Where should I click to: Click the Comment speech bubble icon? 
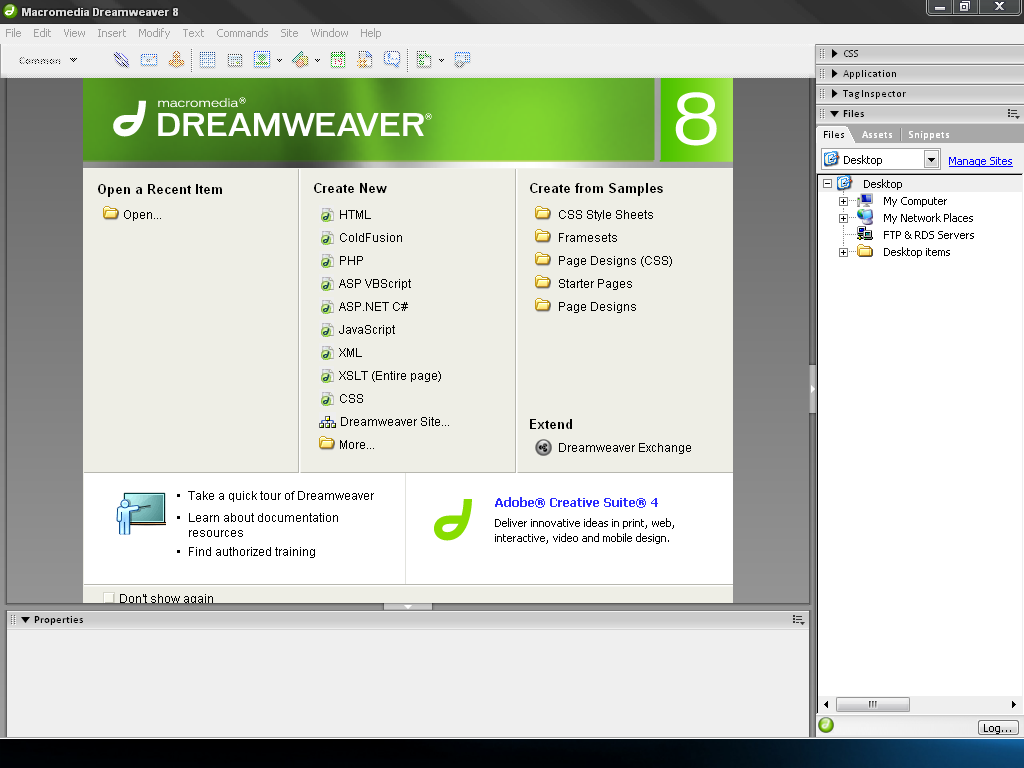coord(392,60)
